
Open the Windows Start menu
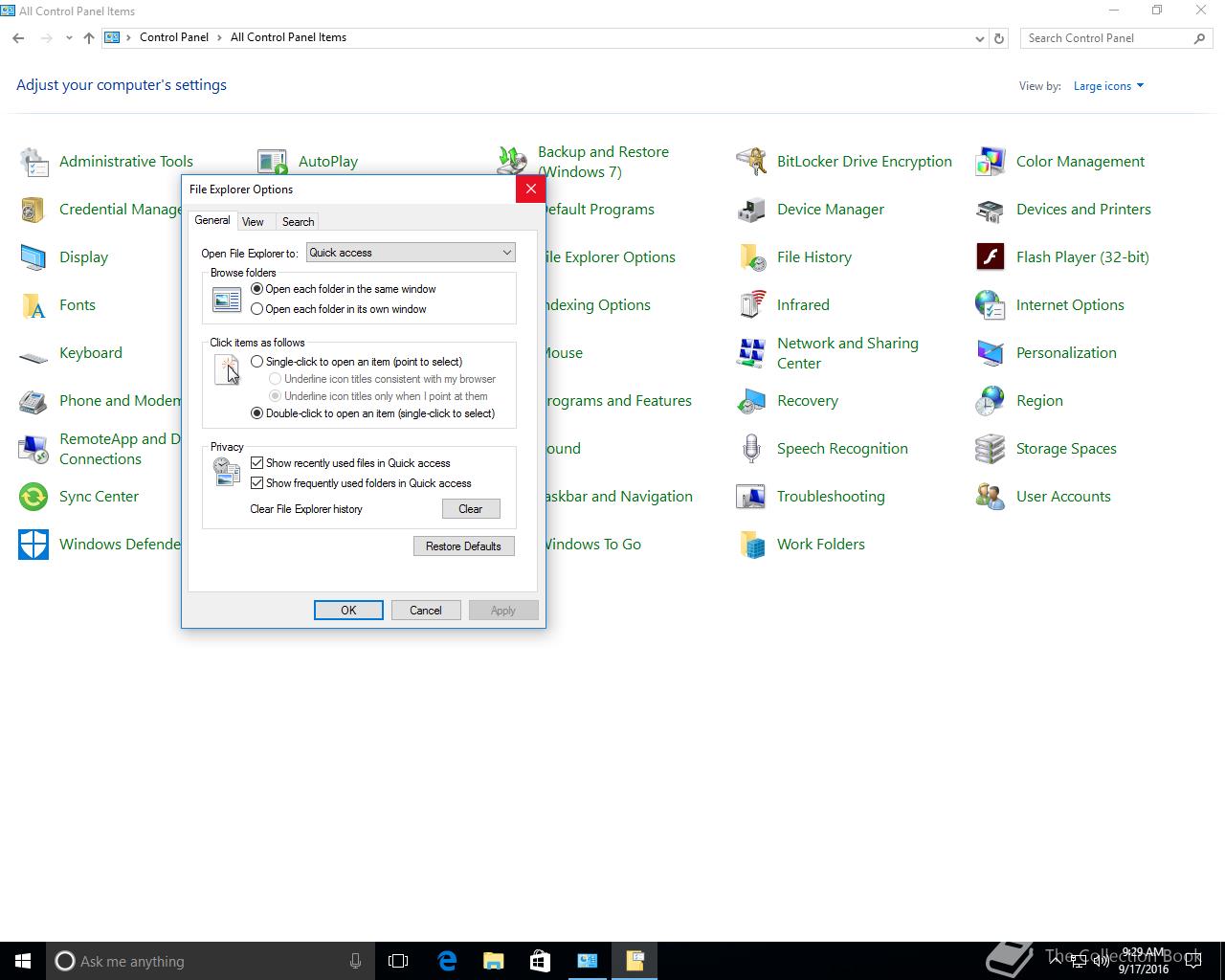coord(23,961)
